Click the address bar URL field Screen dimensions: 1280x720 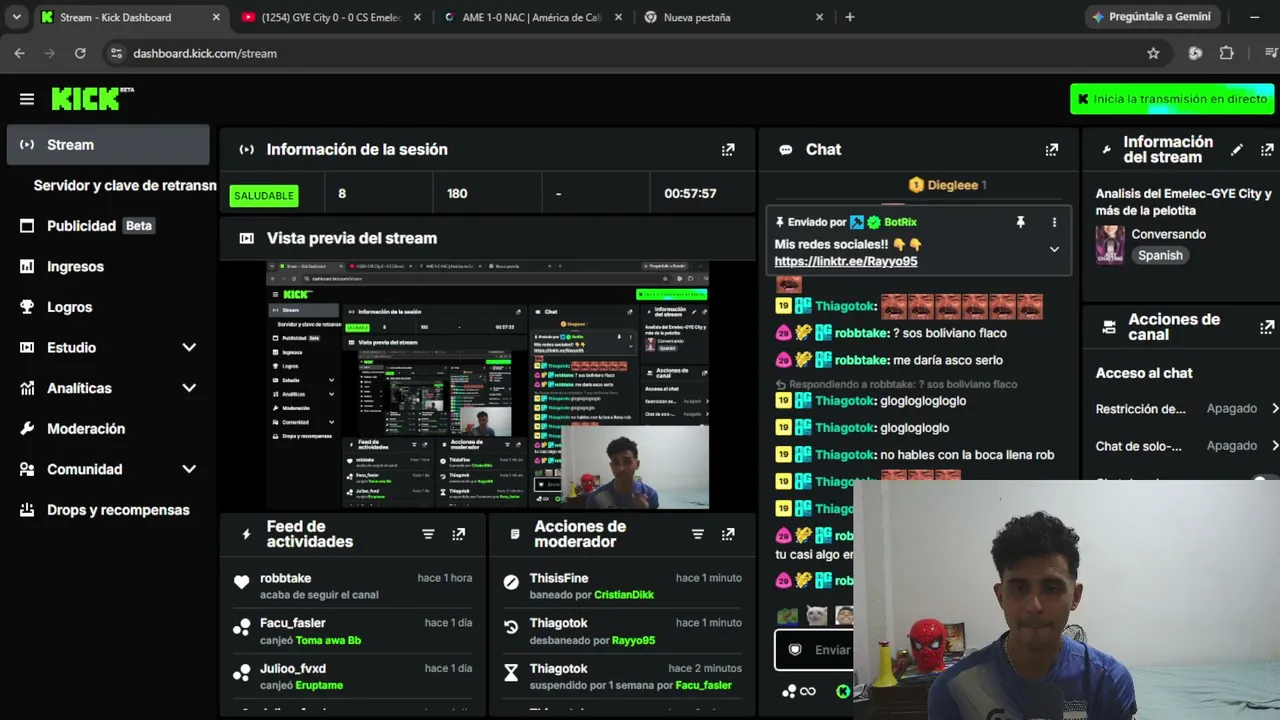[630, 53]
